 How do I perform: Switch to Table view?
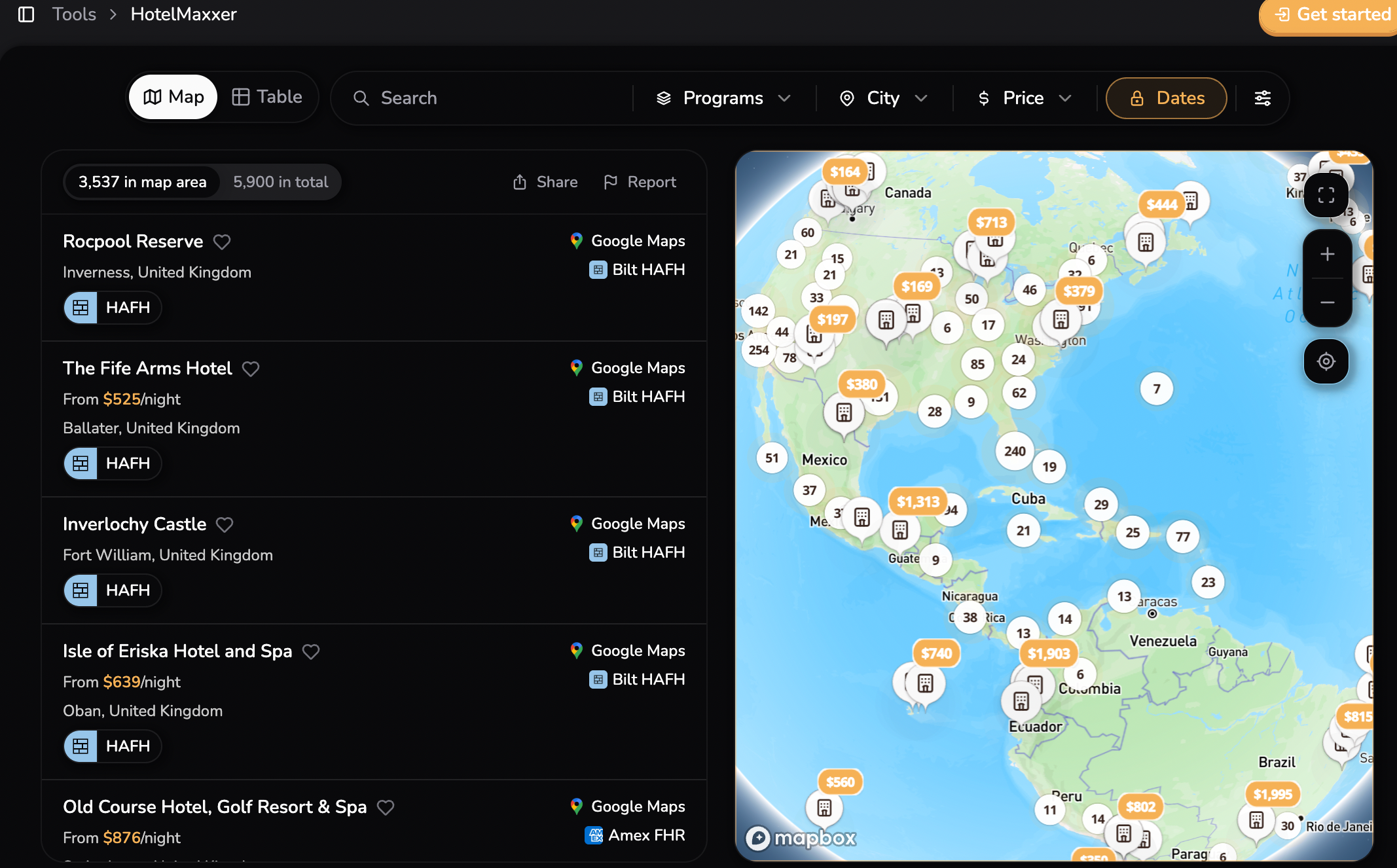click(266, 98)
